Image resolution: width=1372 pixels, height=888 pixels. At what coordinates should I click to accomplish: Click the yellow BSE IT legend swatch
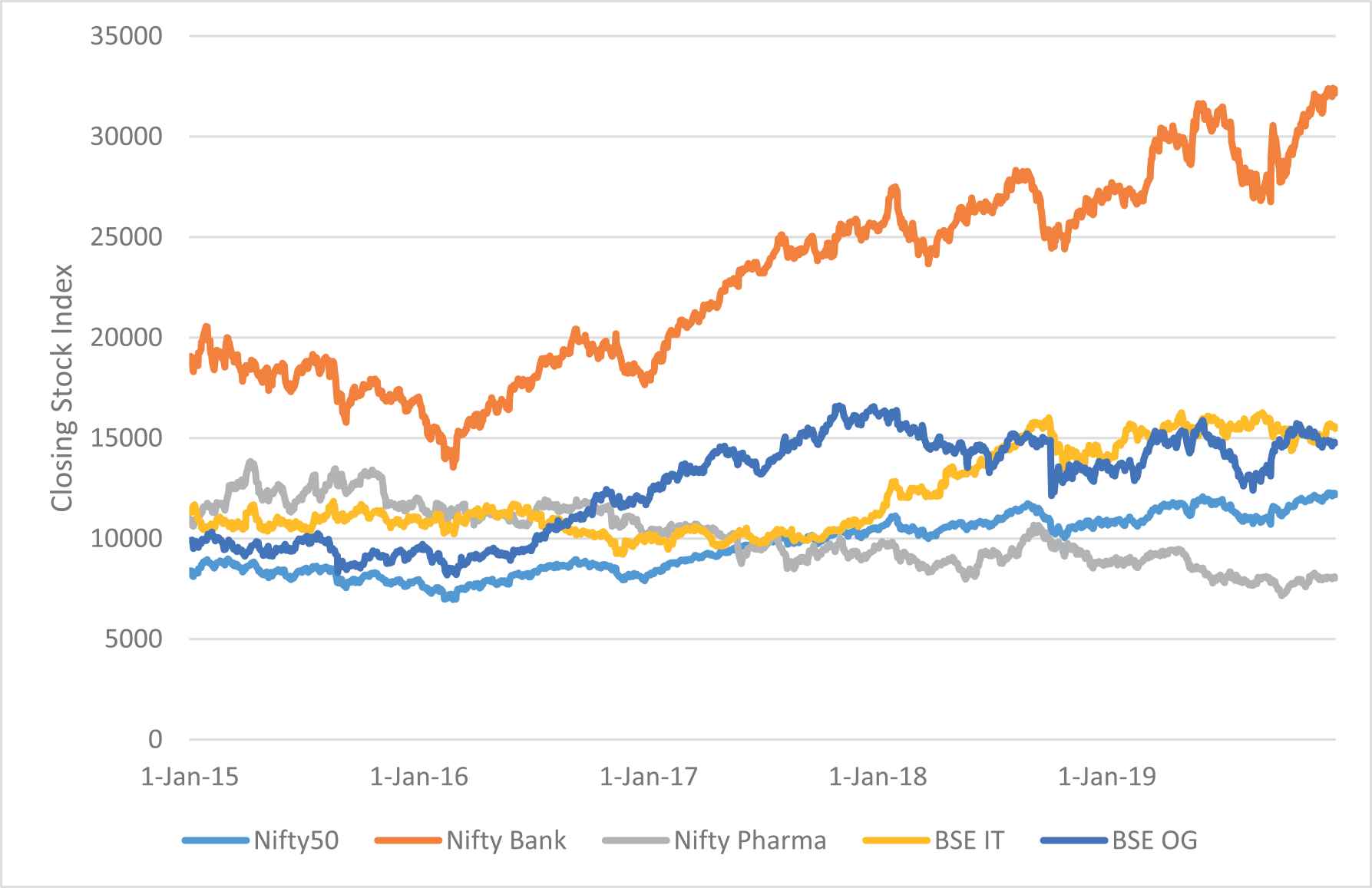click(895, 840)
